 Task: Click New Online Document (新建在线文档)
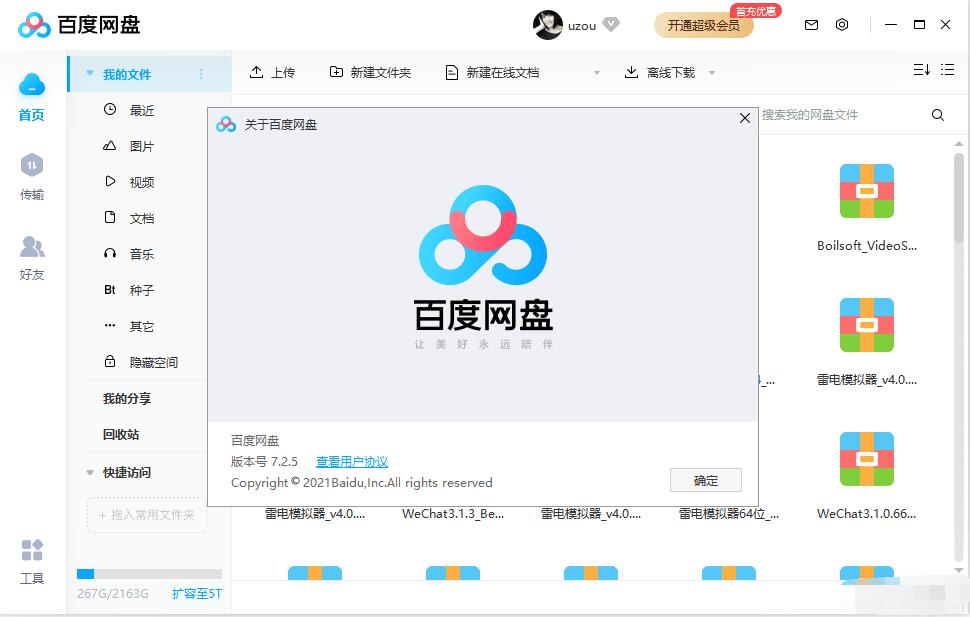(x=492, y=72)
